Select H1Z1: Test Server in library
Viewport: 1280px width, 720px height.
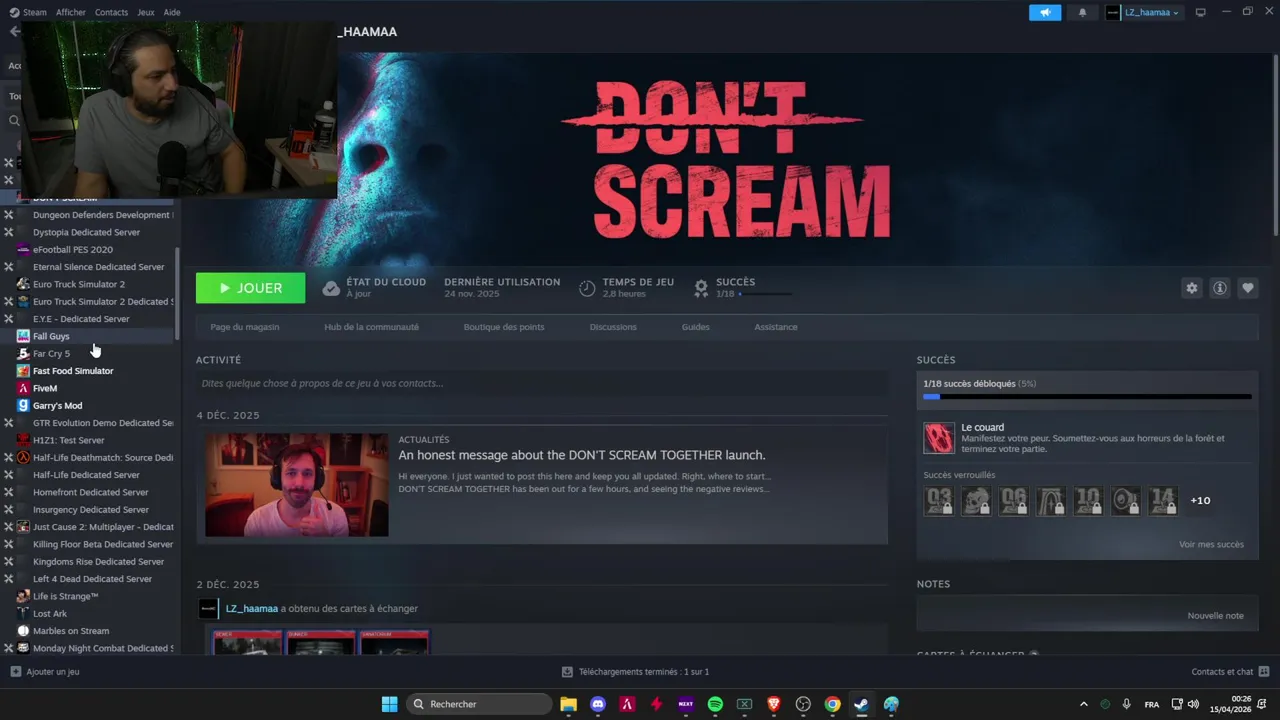[68, 440]
